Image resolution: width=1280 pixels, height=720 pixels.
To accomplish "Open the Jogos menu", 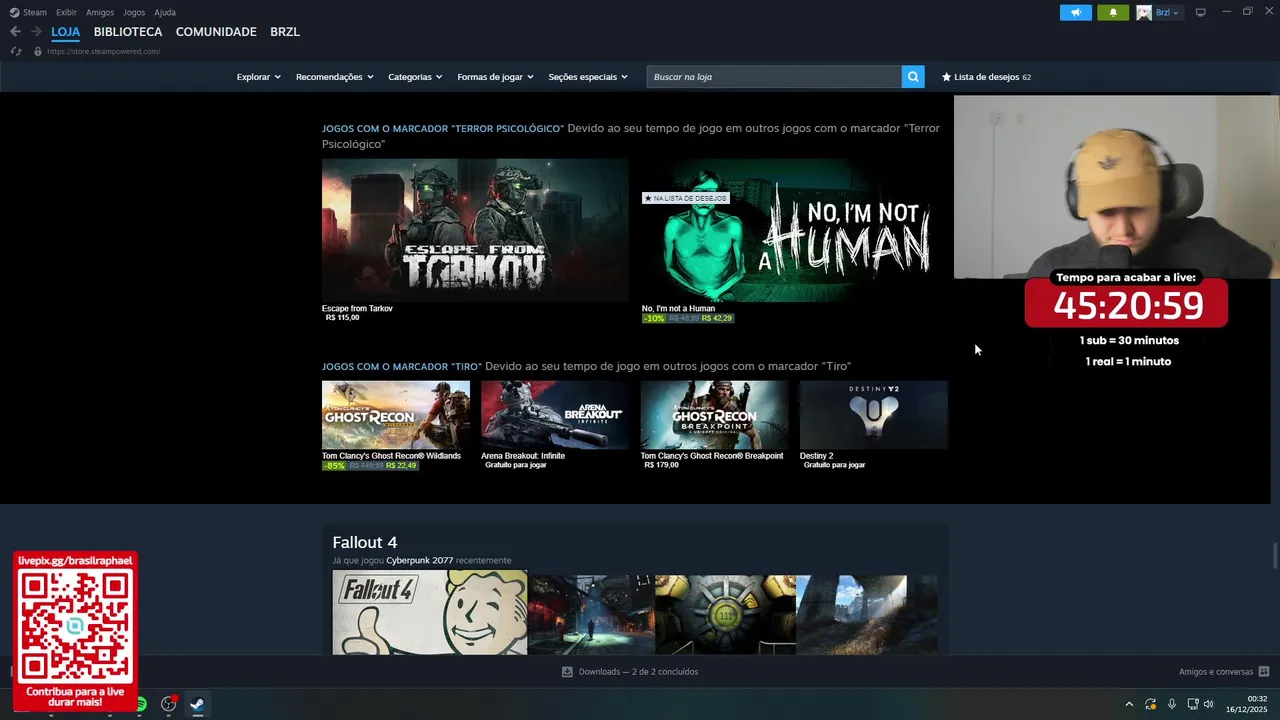I will point(134,13).
